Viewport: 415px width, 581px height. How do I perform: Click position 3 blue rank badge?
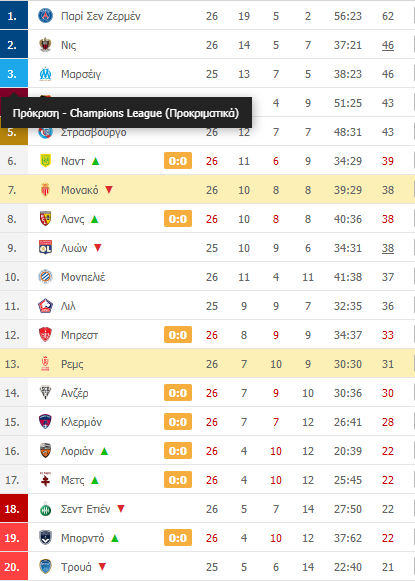pos(14,74)
